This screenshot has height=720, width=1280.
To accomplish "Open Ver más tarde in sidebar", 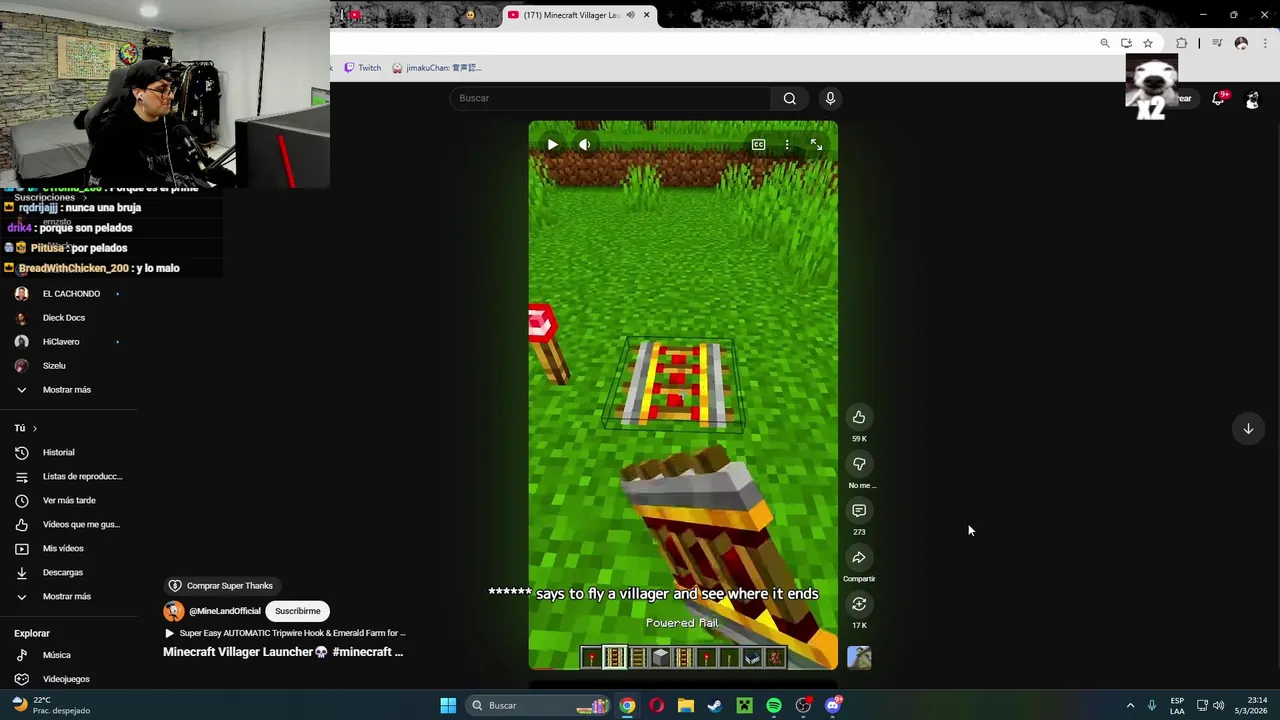I will 68,501.
